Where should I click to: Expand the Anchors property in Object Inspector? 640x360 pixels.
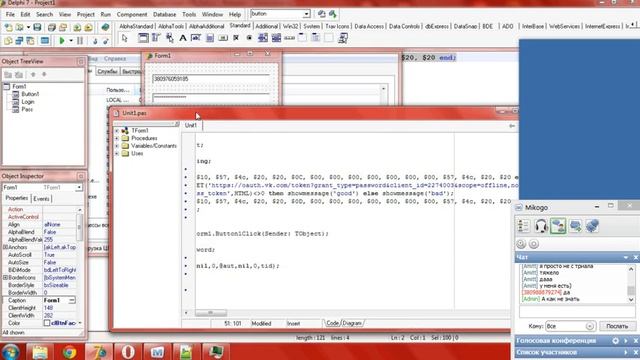point(5,247)
